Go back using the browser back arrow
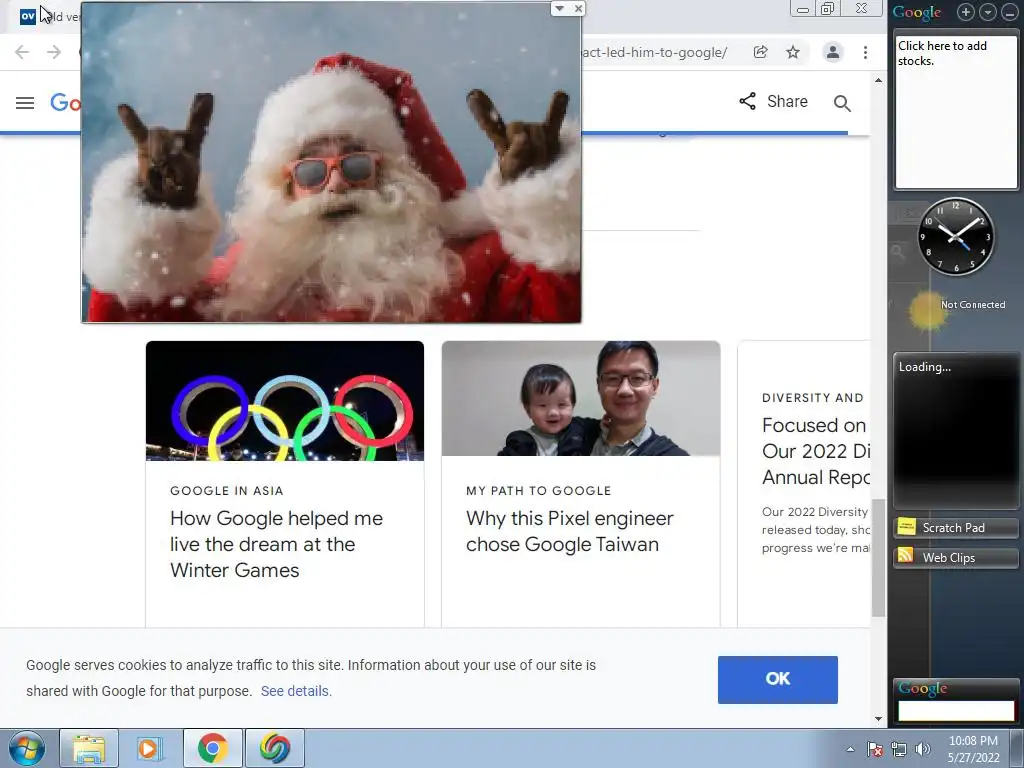Image resolution: width=1024 pixels, height=768 pixels. (22, 52)
